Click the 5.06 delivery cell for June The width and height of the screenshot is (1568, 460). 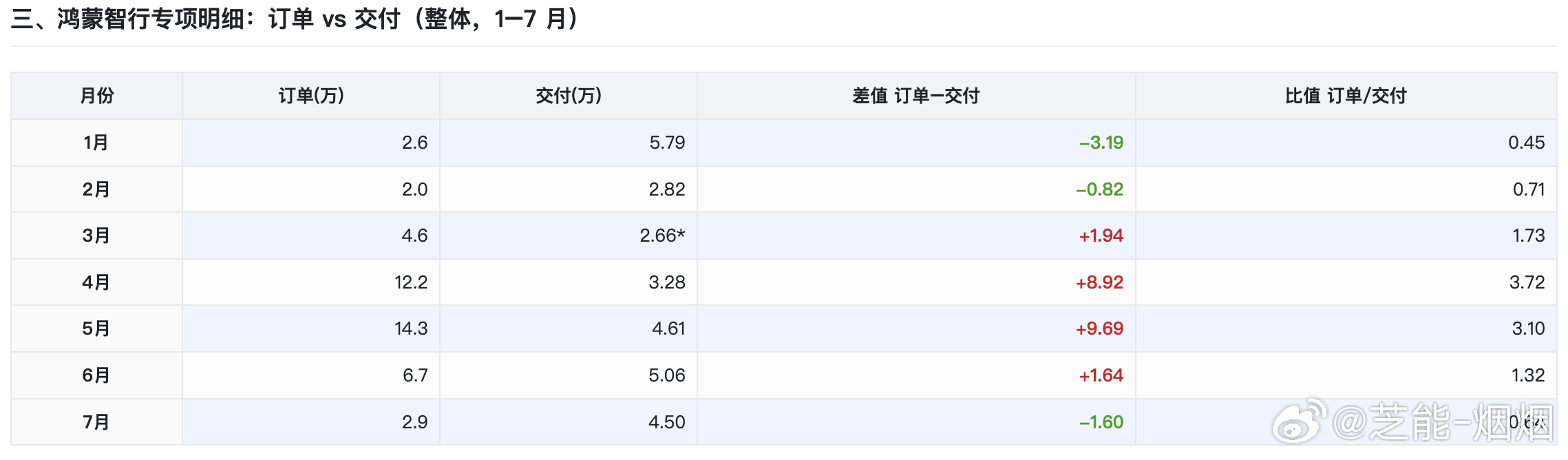pos(667,375)
